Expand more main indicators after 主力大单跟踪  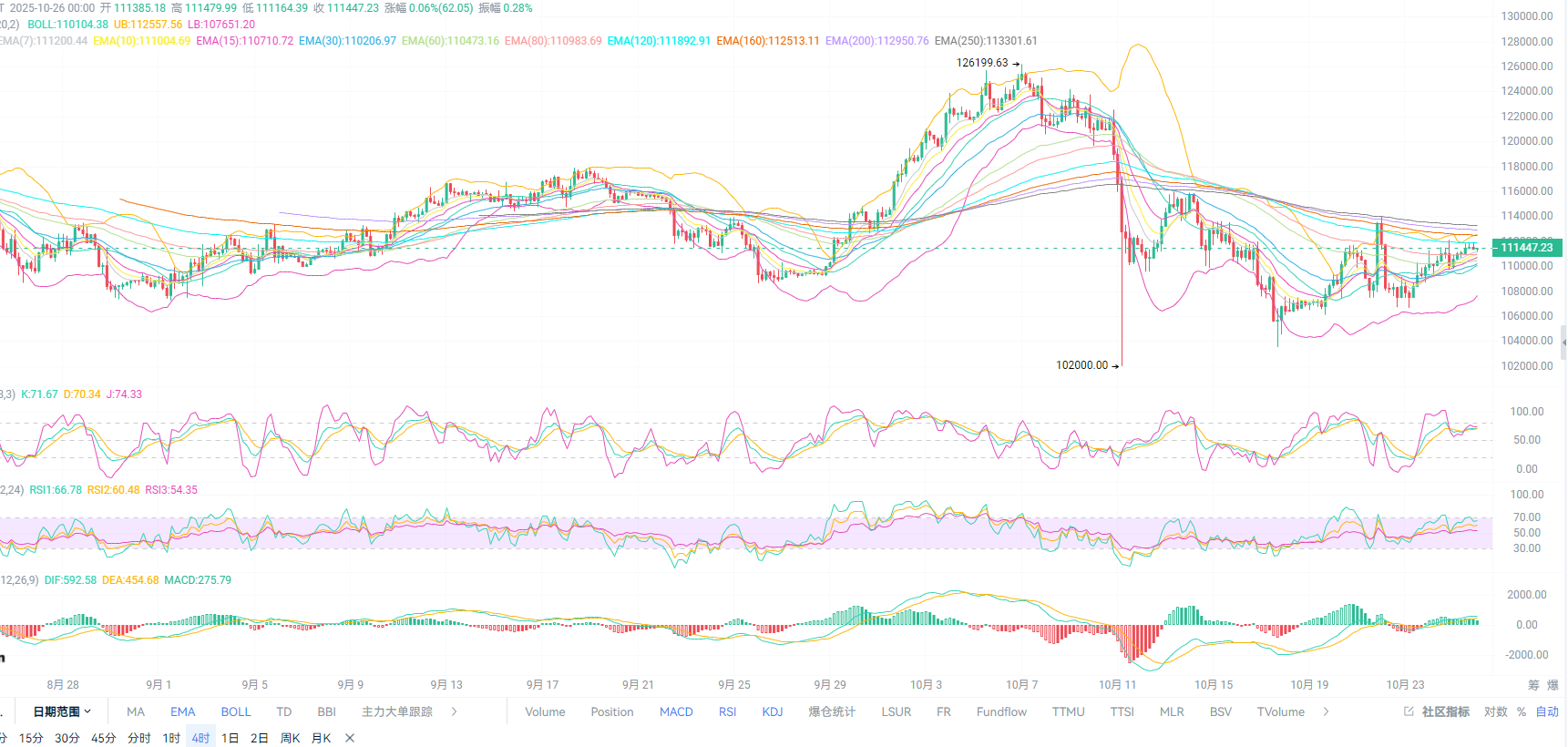tap(454, 711)
